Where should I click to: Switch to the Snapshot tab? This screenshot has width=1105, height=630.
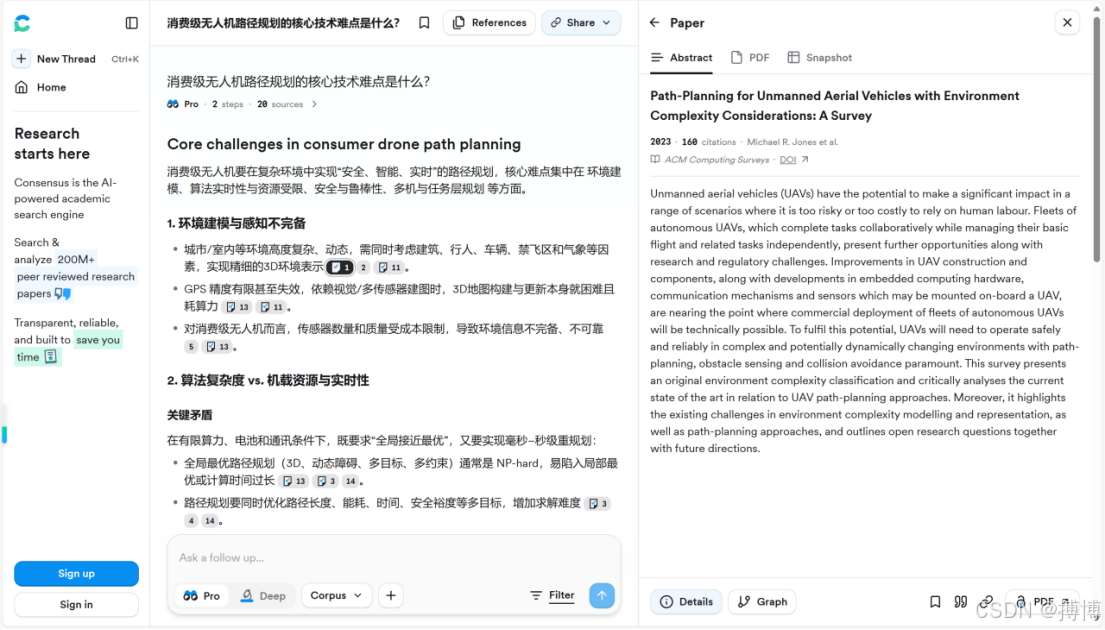pyautogui.click(x=820, y=58)
